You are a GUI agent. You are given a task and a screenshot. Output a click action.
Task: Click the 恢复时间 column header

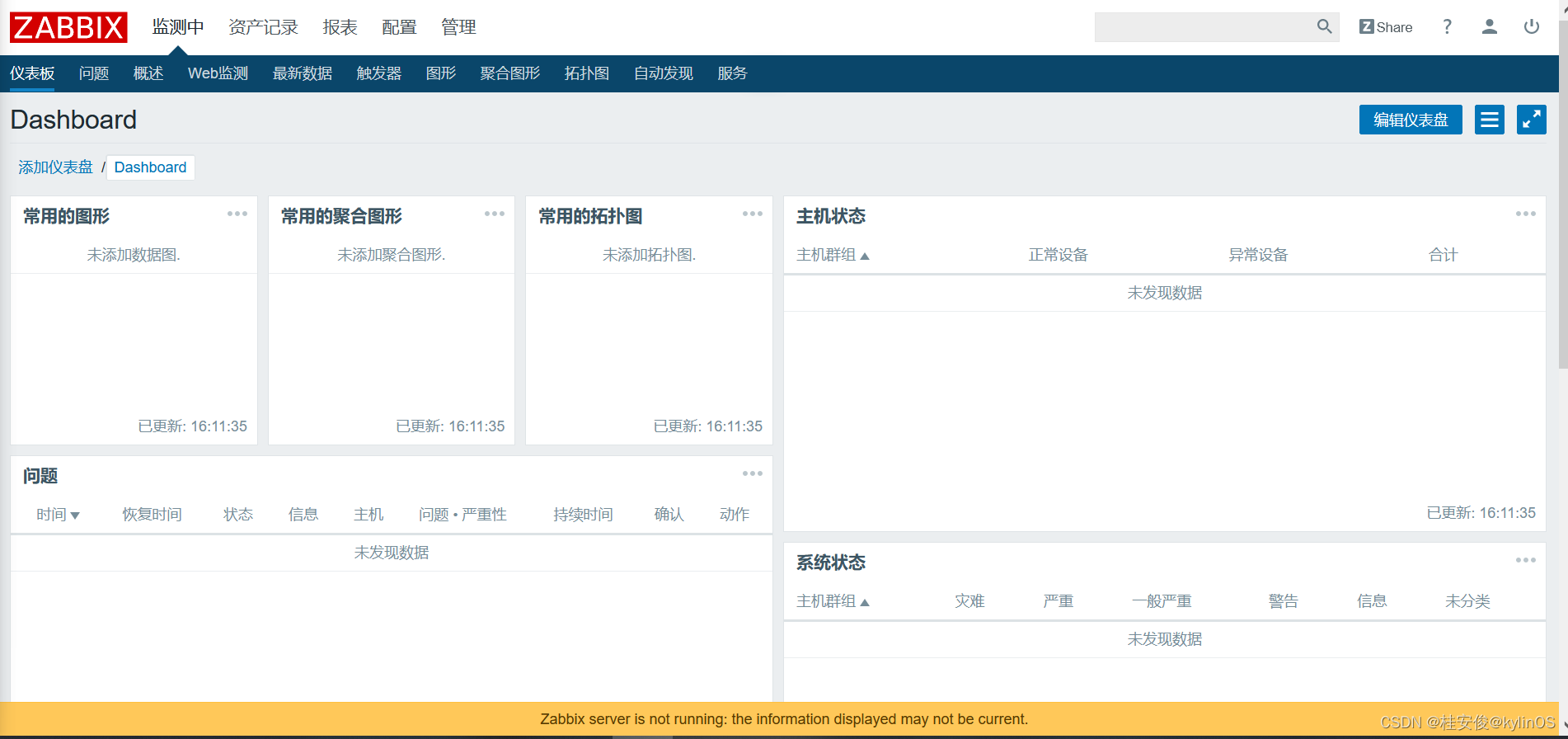(152, 515)
